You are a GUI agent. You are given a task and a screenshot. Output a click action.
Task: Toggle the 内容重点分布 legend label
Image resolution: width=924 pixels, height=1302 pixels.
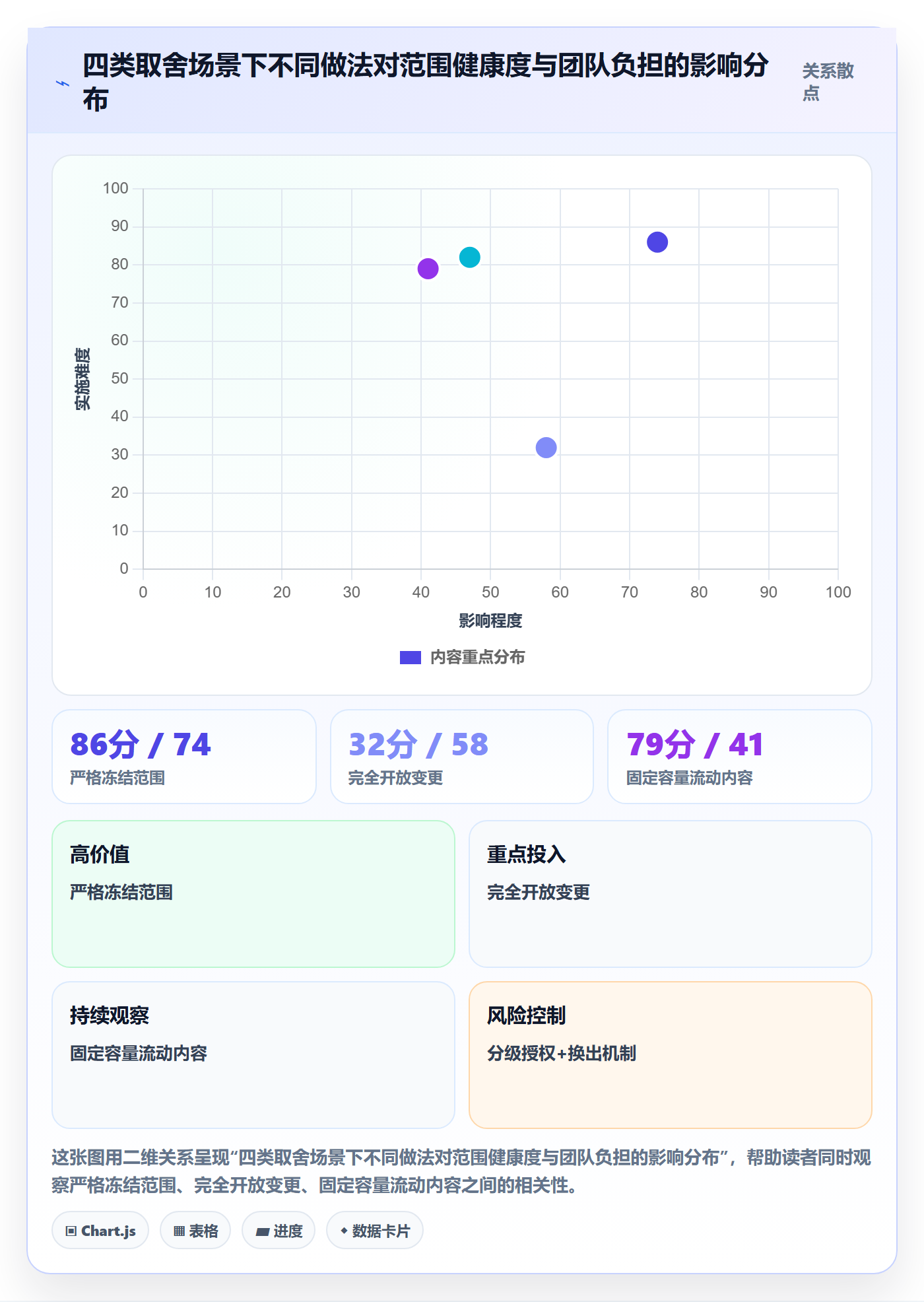coord(477,658)
